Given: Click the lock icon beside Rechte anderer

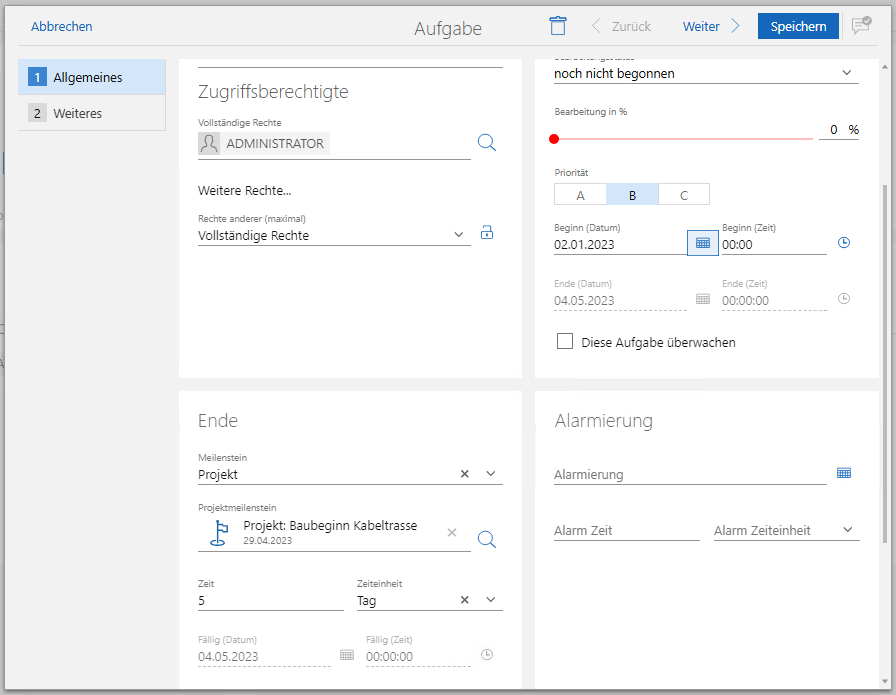Looking at the screenshot, I should [x=487, y=233].
